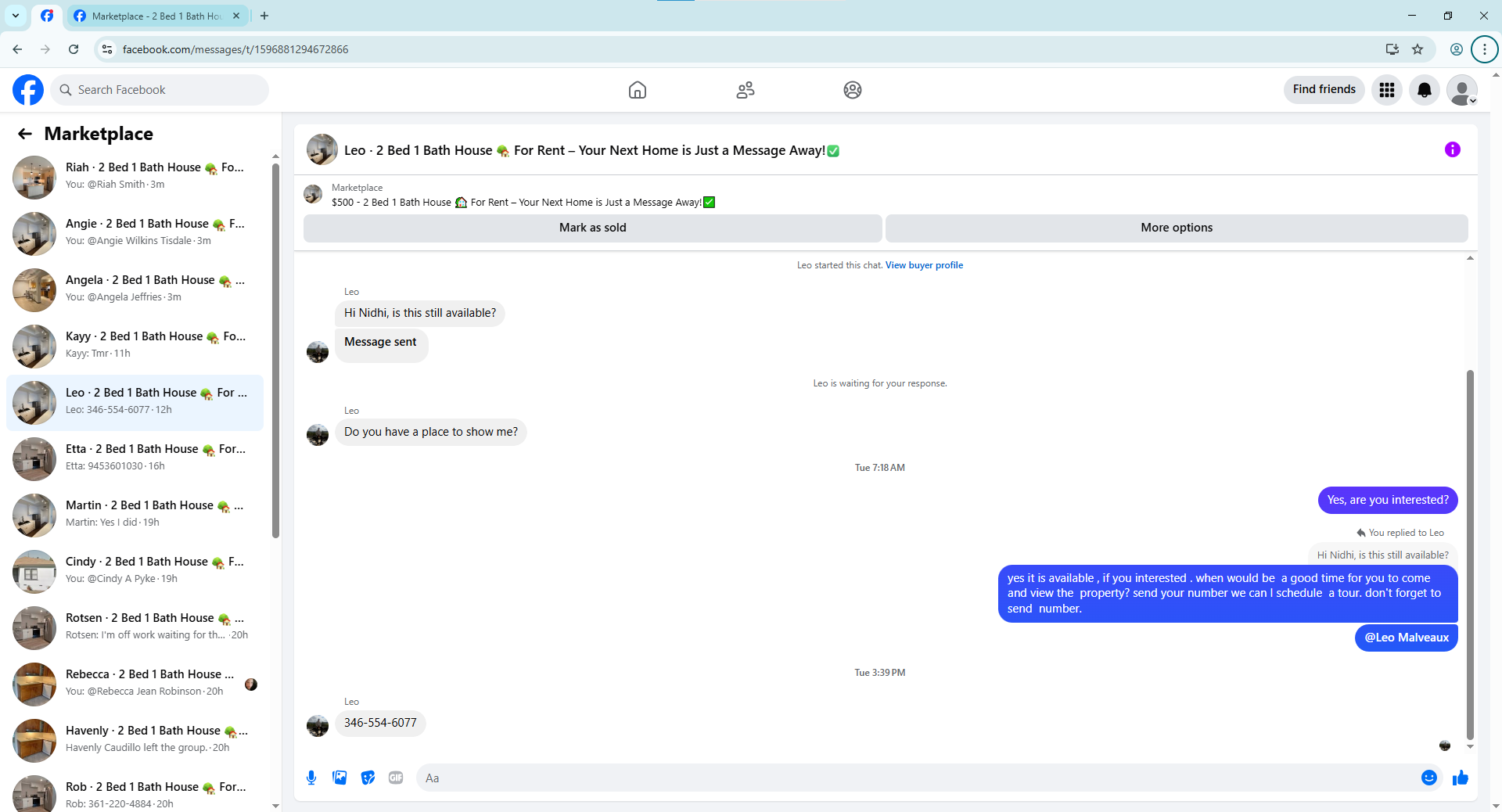View site information icon in address bar
Image resolution: width=1502 pixels, height=812 pixels.
pos(107,49)
